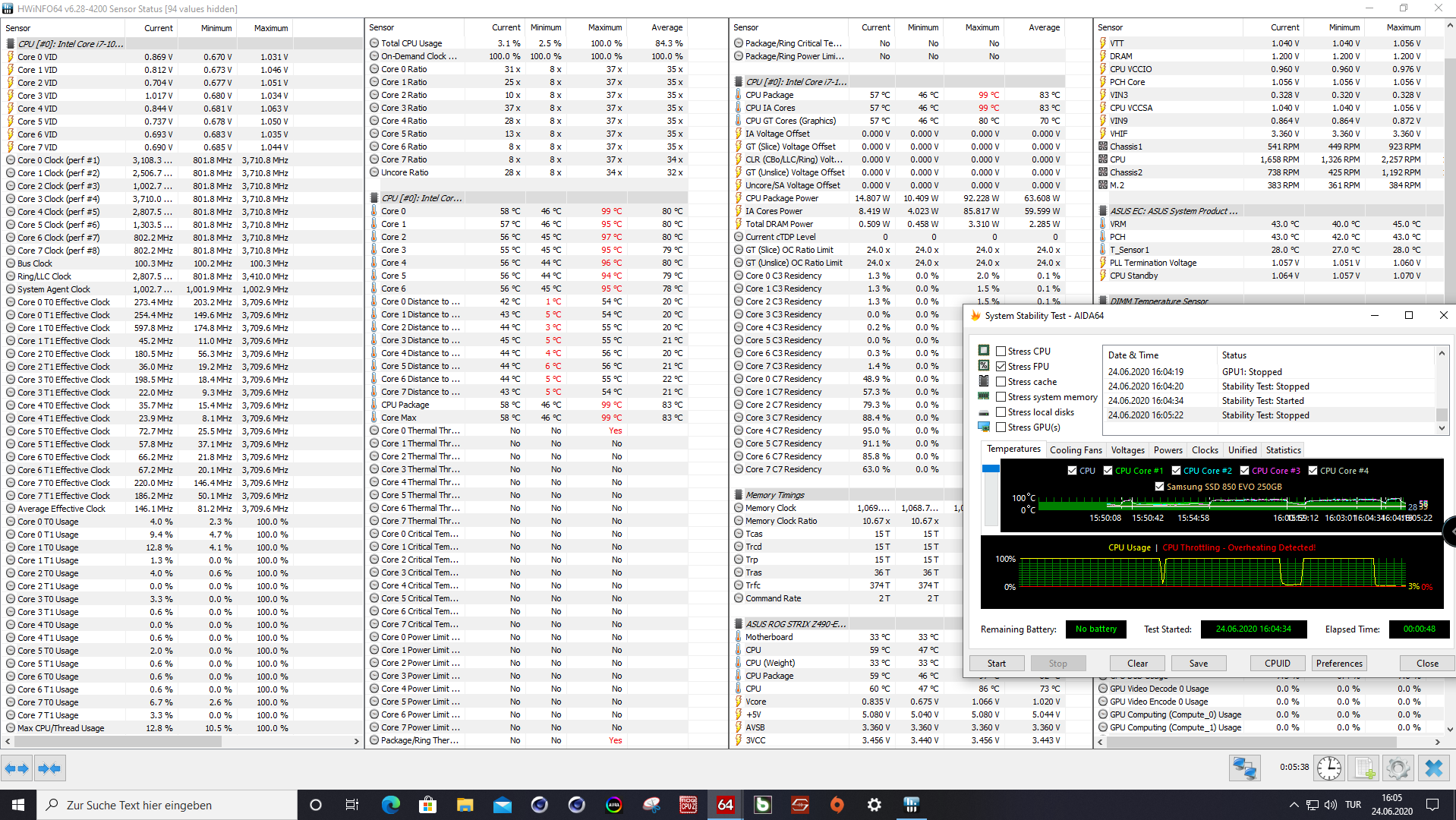This screenshot has height=820, width=1456.
Task: Switch to Powers tab
Action: coord(1168,449)
